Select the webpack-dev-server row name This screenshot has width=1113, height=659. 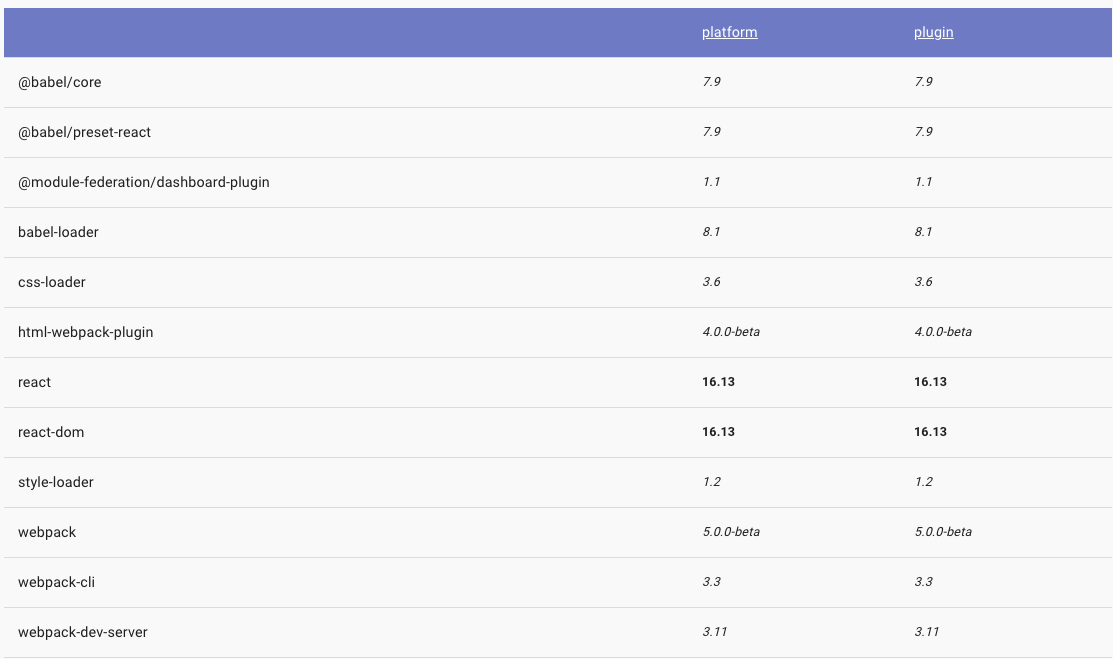tap(82, 632)
